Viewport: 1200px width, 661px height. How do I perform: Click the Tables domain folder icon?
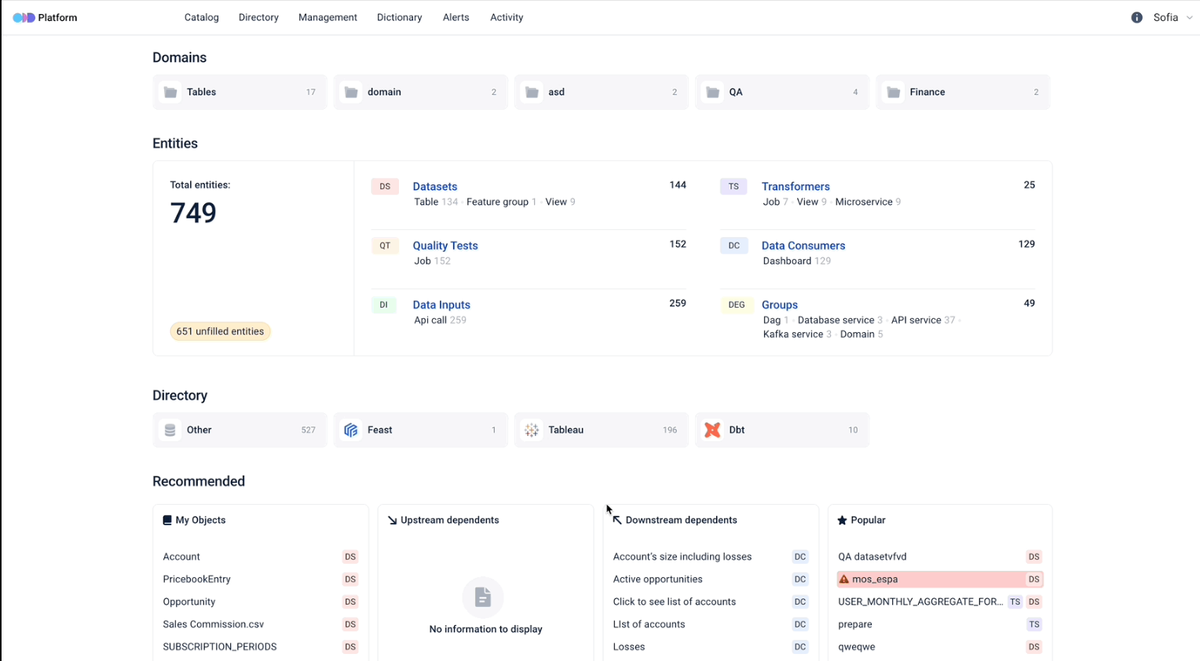(x=171, y=92)
